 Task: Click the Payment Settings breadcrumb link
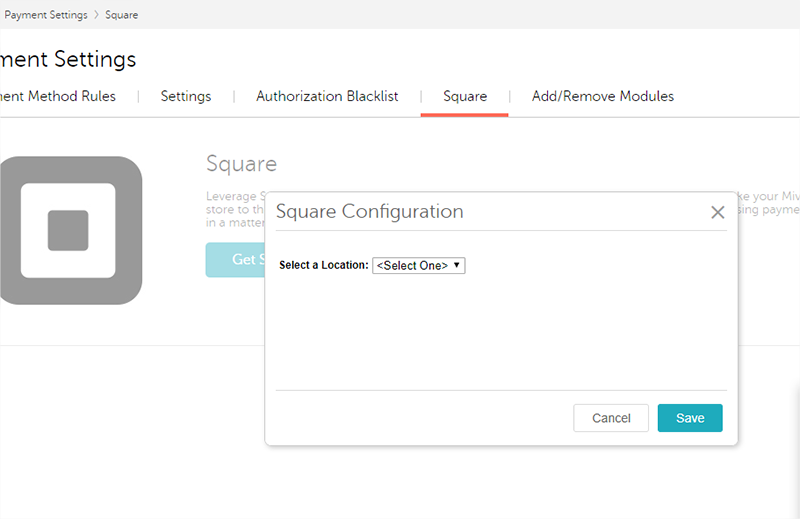(46, 15)
